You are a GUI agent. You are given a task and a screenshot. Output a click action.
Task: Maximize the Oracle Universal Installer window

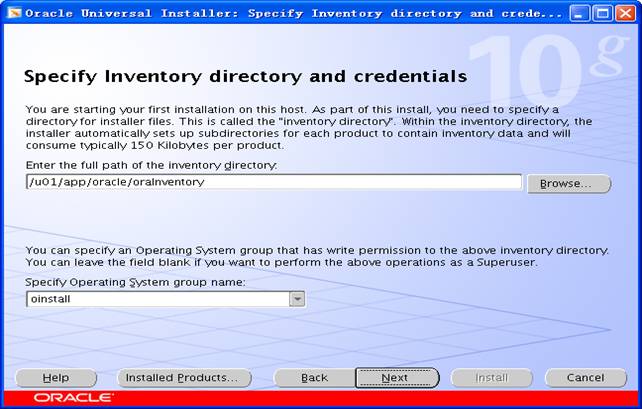click(602, 13)
